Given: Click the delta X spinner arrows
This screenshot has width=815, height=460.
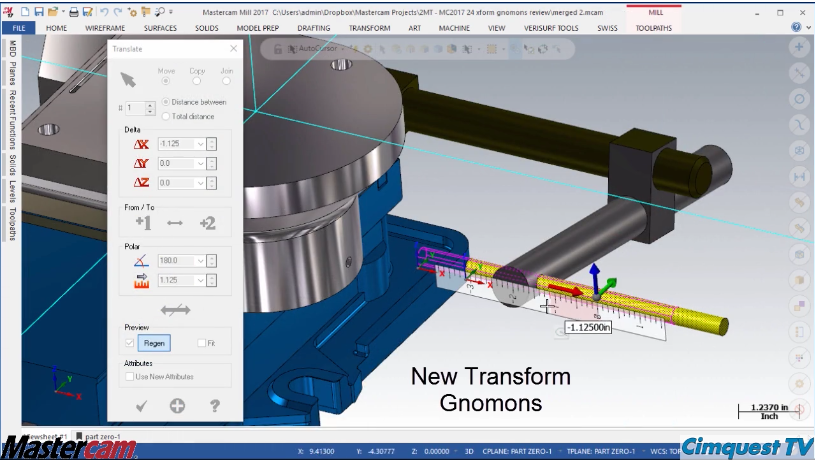Looking at the screenshot, I should [211, 144].
